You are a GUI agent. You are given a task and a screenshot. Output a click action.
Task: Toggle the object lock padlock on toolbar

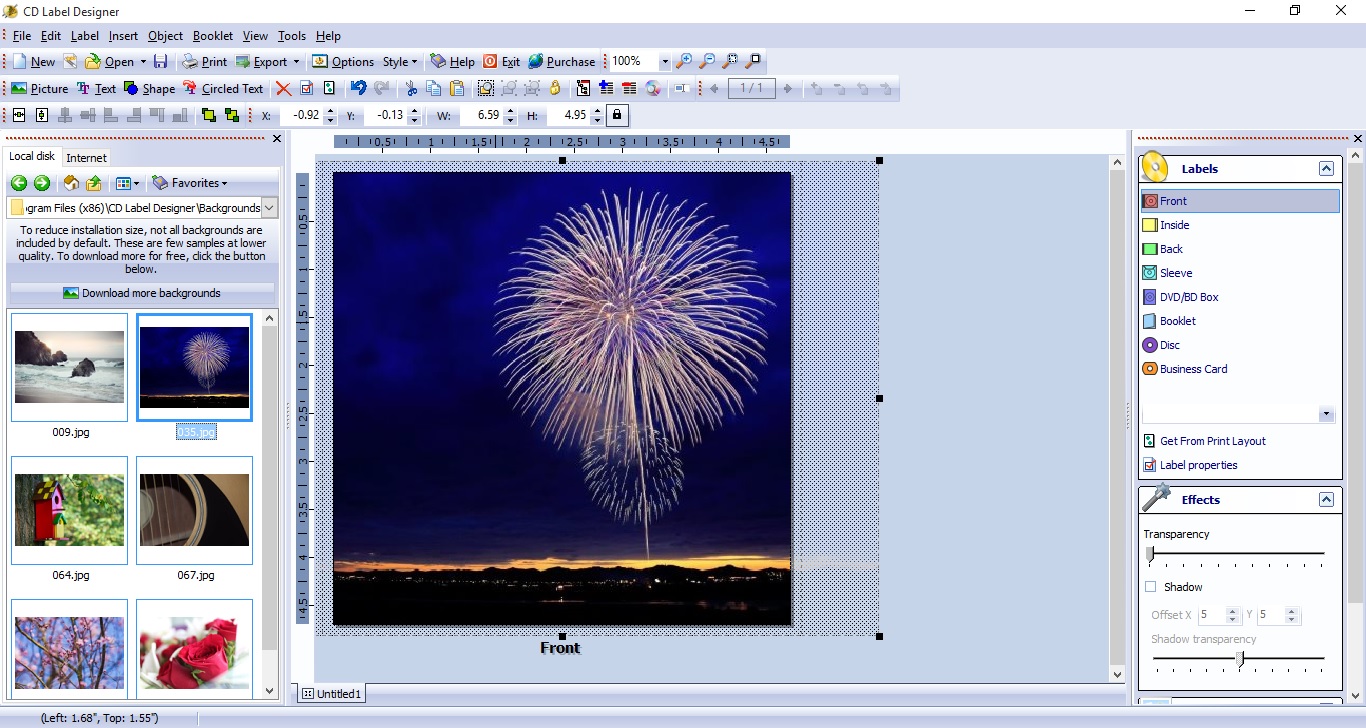[555, 88]
